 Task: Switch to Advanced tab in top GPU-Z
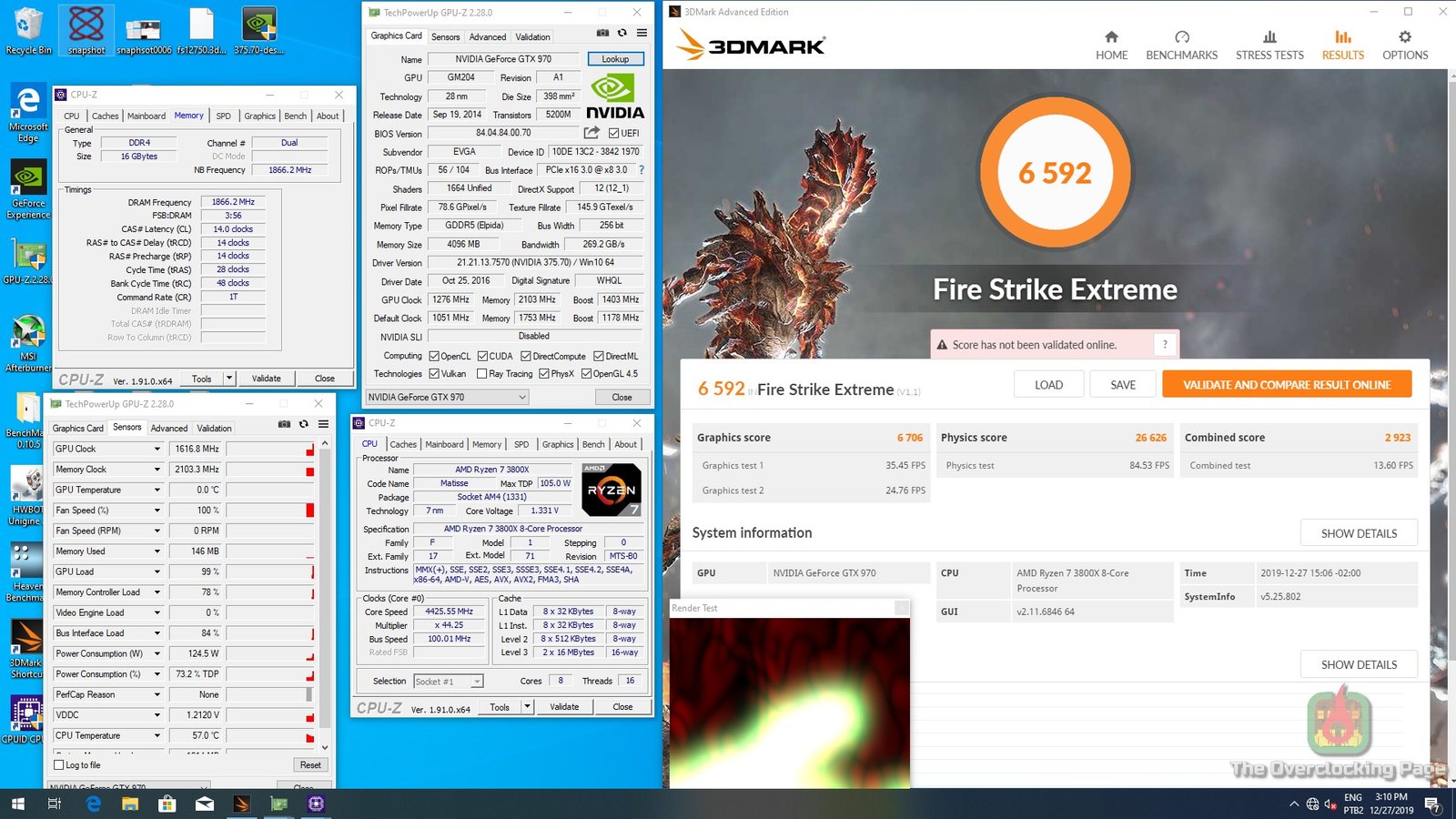(x=488, y=37)
